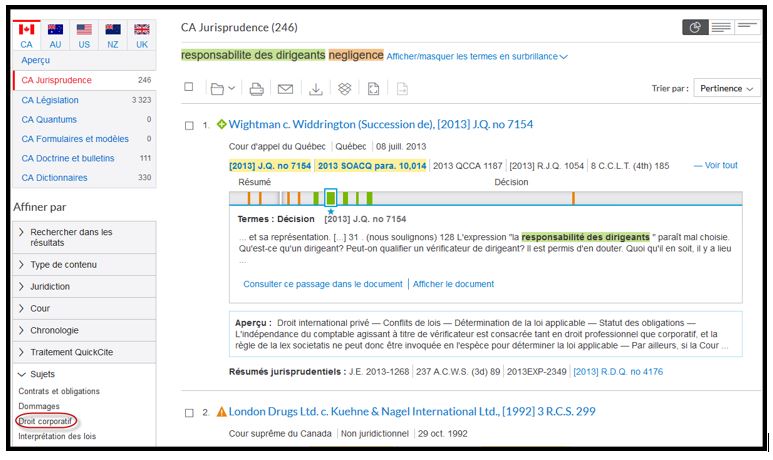This screenshot has width=773, height=460.
Task: Switch to the AU flag tab
Action: (55, 35)
